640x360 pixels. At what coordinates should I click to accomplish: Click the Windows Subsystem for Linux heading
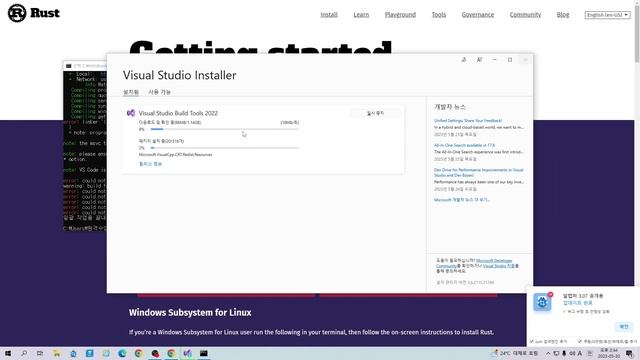[x=190, y=313]
